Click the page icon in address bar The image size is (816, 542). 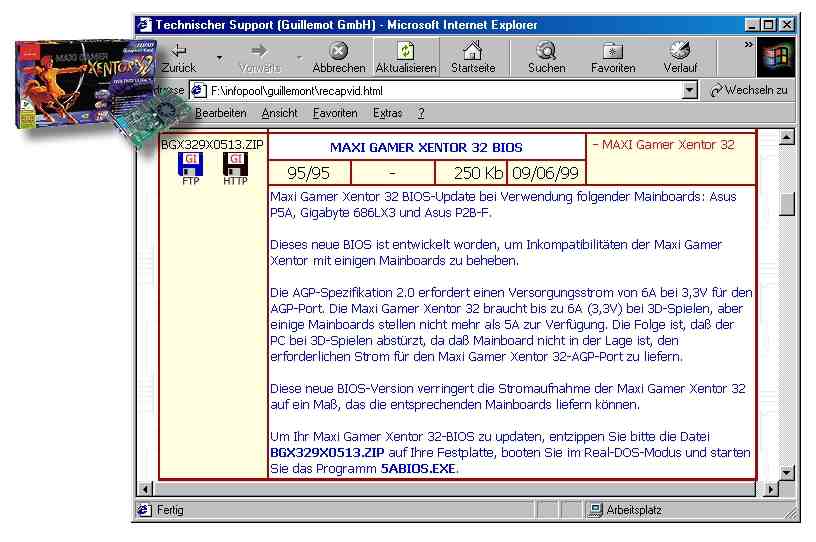coord(198,91)
